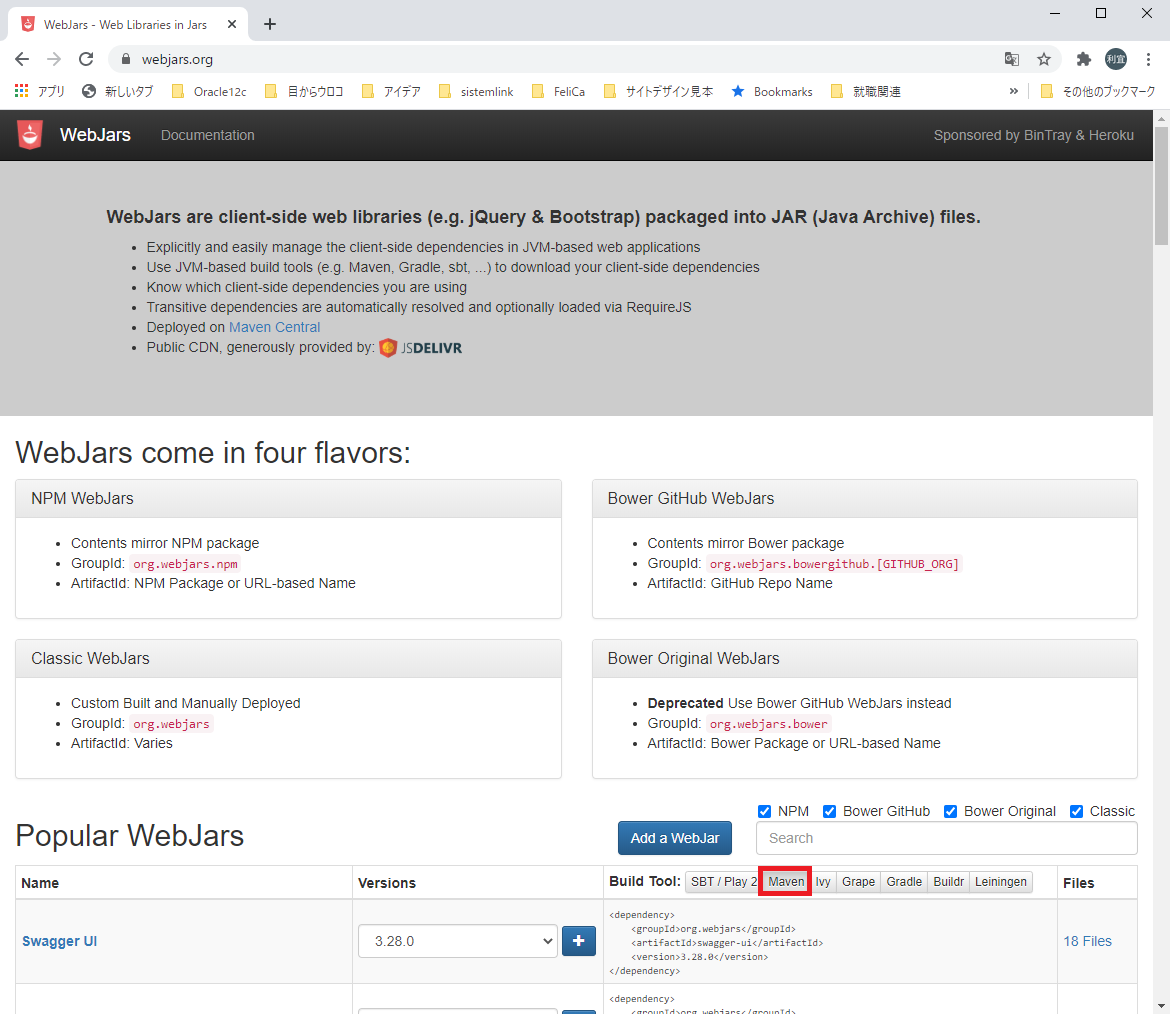
Task: Toggle the Bower Original checkbox
Action: coord(950,811)
